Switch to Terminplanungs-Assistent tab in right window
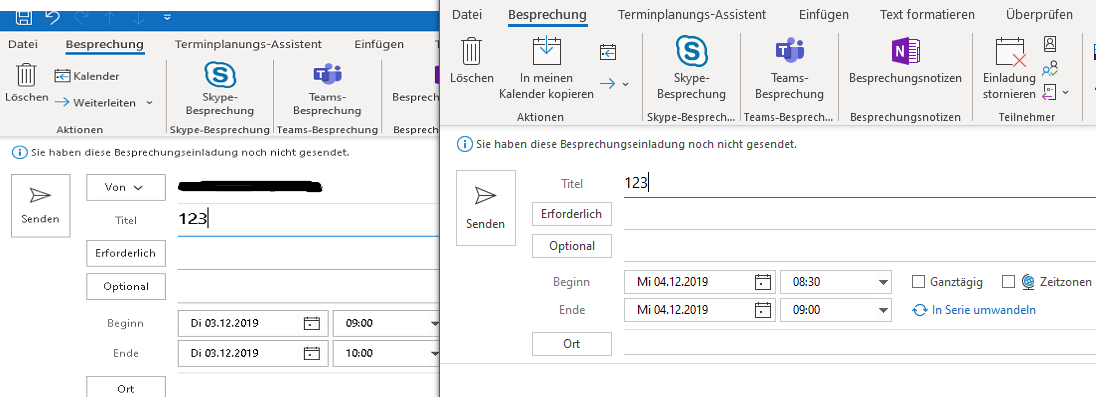The width and height of the screenshot is (1096, 397). (692, 14)
